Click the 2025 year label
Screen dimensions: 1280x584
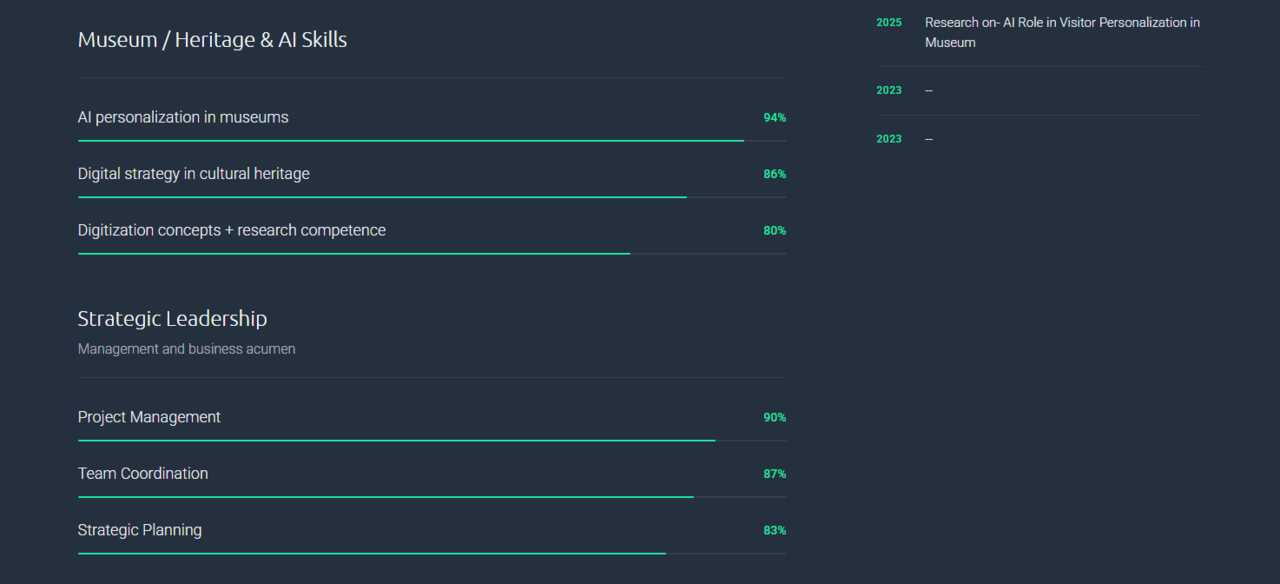tap(889, 23)
